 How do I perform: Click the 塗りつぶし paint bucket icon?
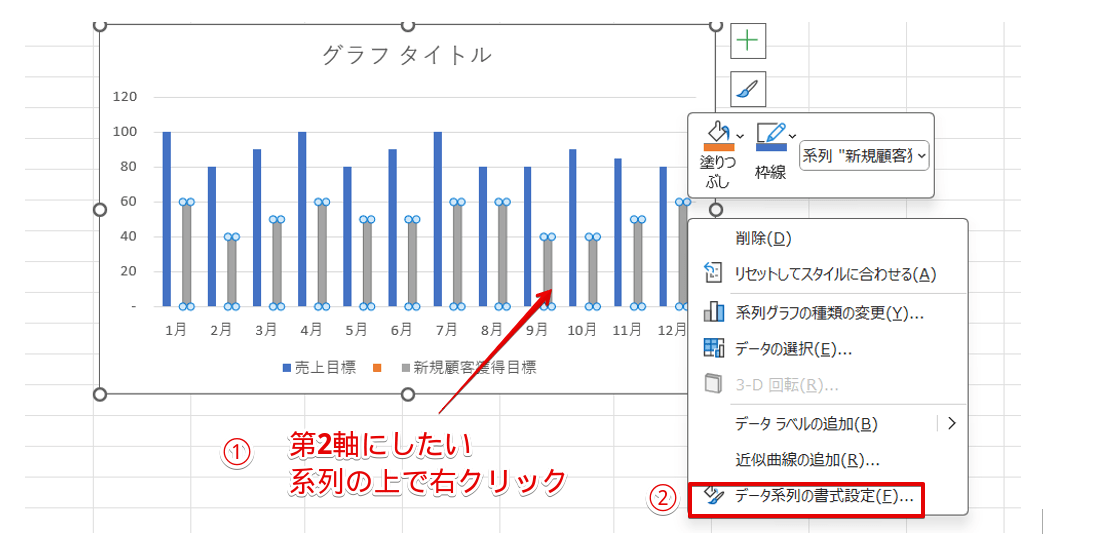click(717, 134)
